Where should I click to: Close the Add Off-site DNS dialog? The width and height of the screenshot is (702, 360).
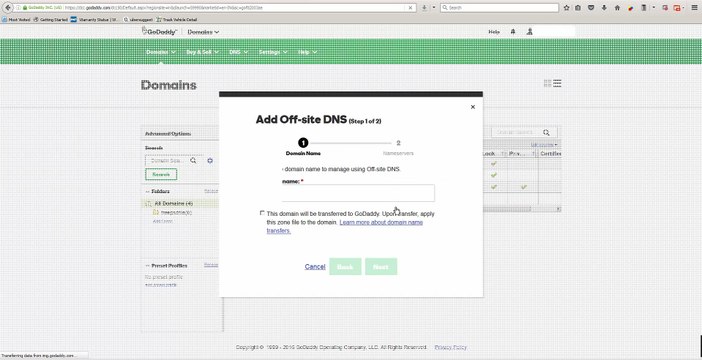pos(473,107)
